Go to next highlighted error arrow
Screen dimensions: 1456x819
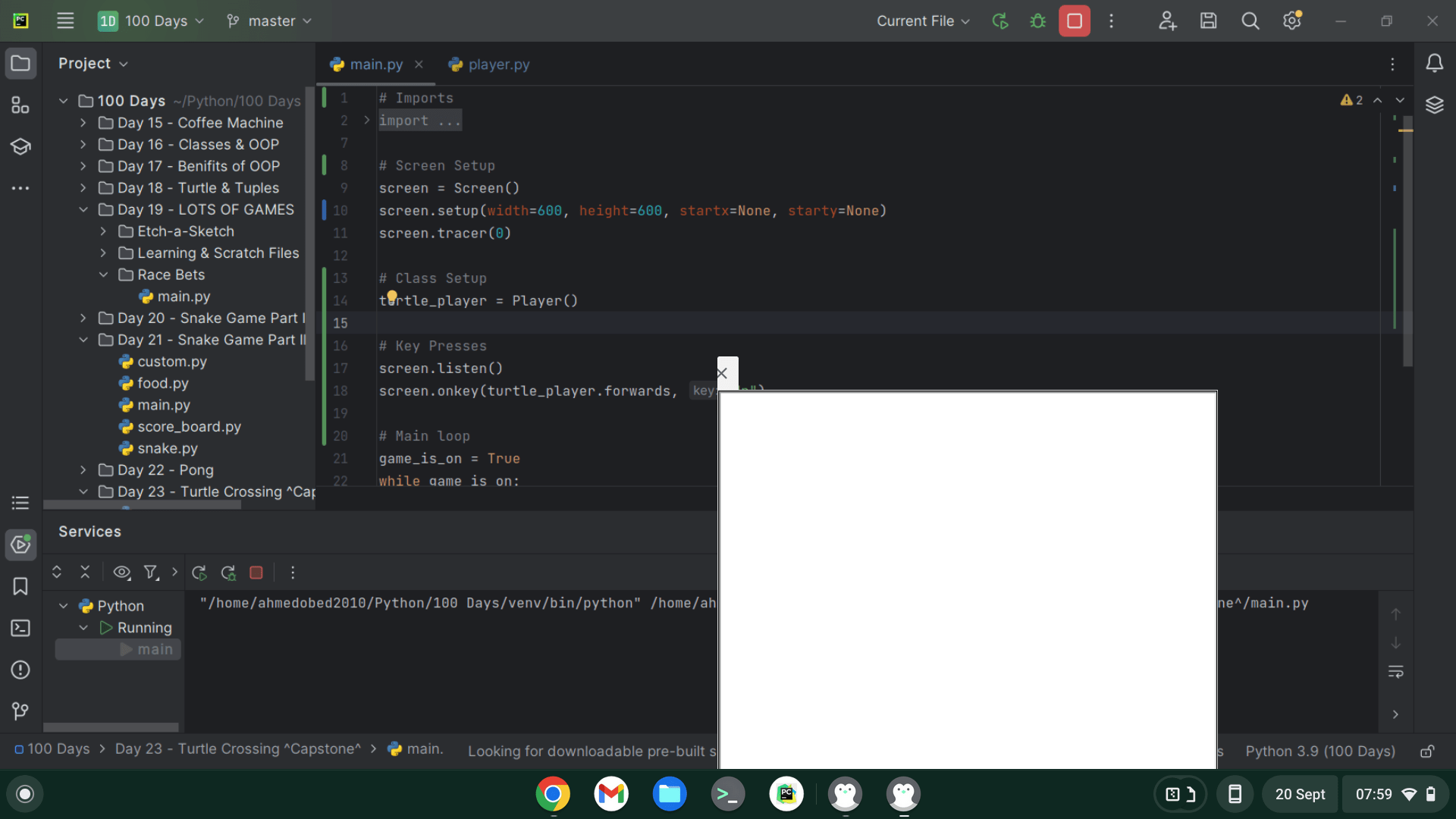pos(1400,100)
